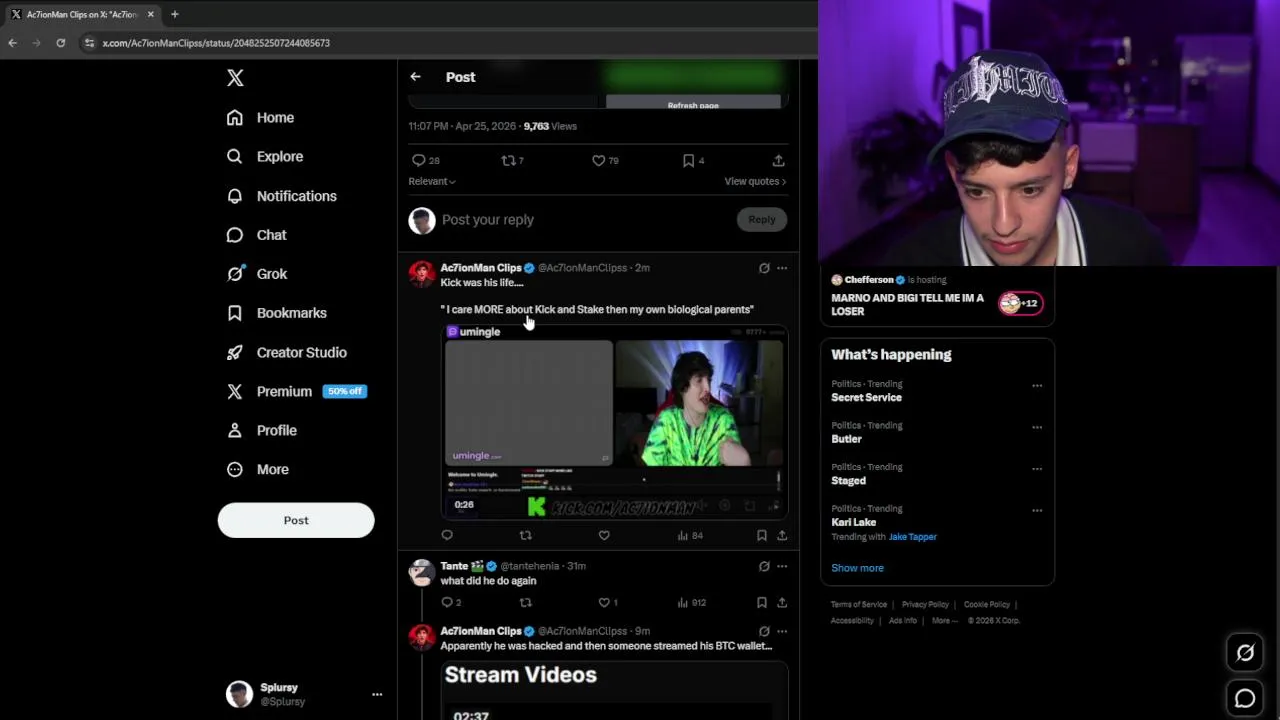Select the Ac7ionMan Clips browser tab
1280x720 pixels.
point(80,14)
